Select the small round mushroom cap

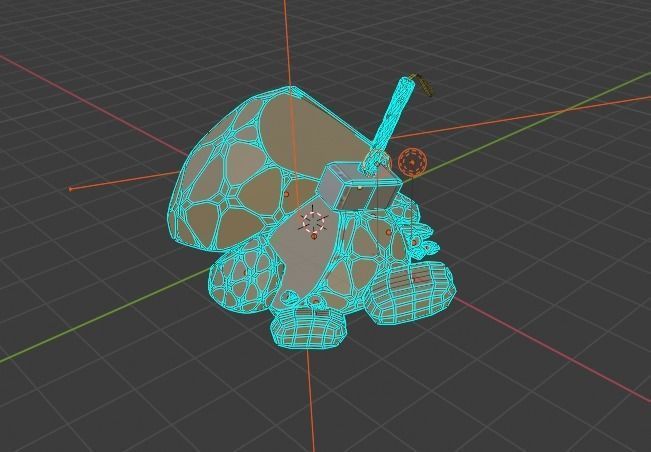coord(245,275)
